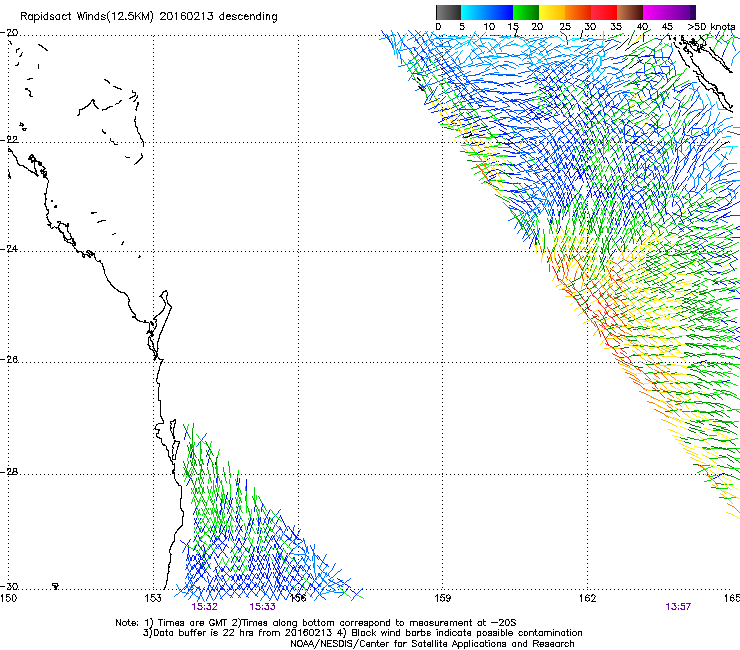Click the gray 0-5 knots color swatch
The width and height of the screenshot is (740, 650).
point(448,12)
